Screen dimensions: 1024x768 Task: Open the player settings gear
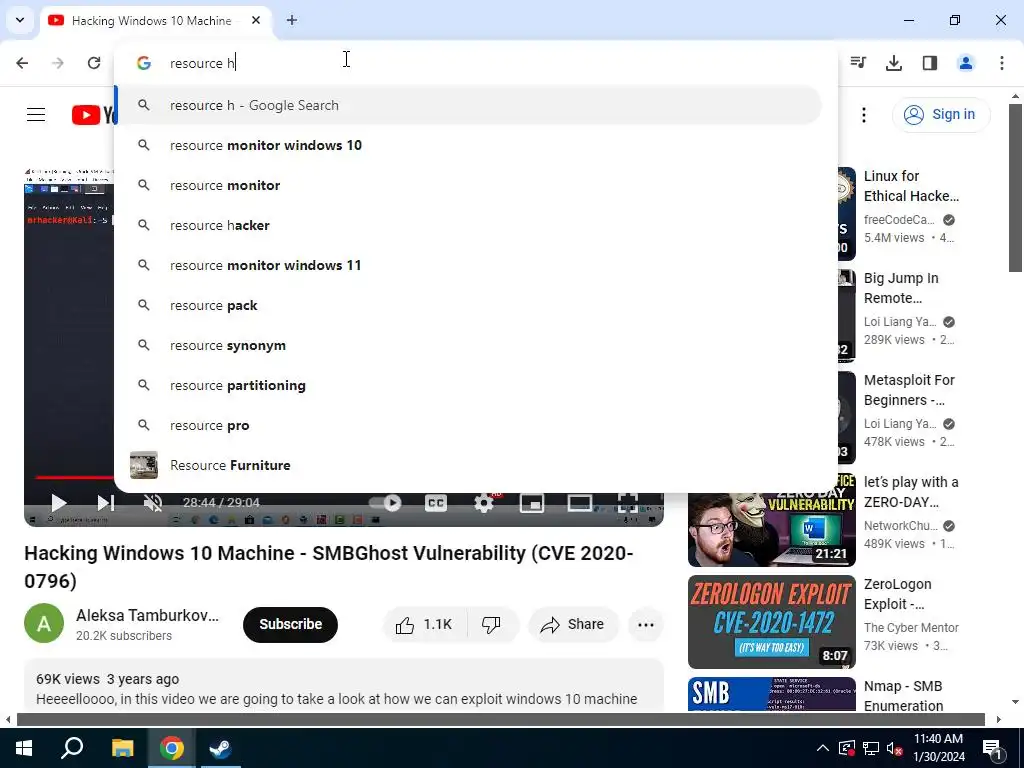(484, 502)
